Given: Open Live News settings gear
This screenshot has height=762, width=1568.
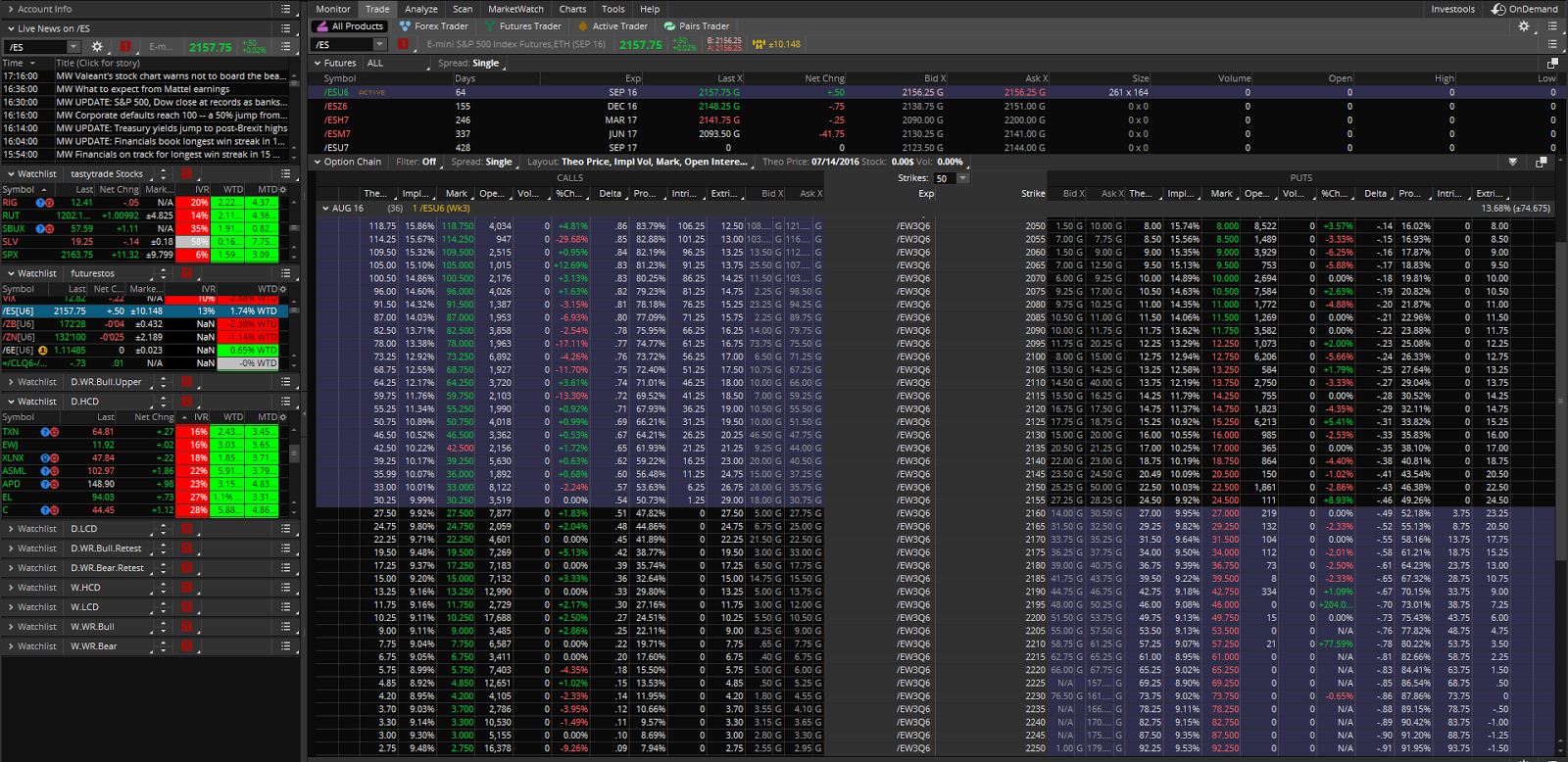Looking at the screenshot, I should click(97, 46).
